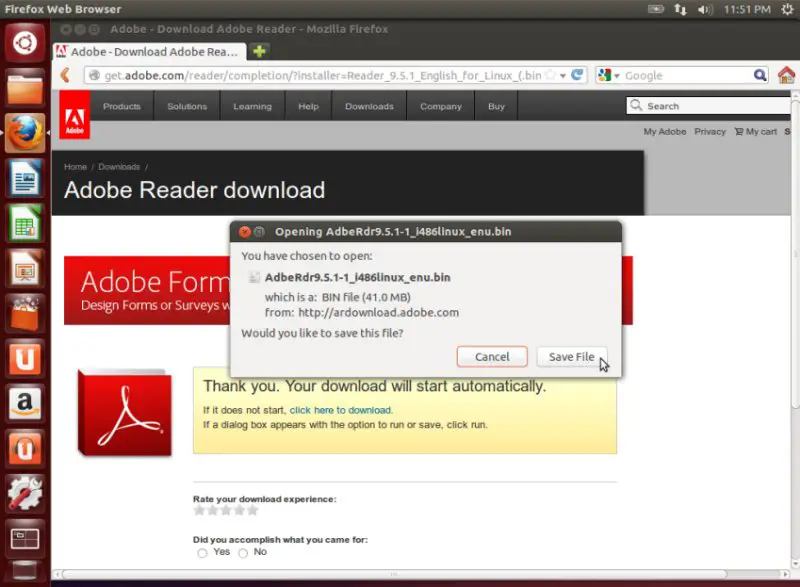This screenshot has width=800, height=587.
Task: Open the Solutions menu on Adobe site
Action: [x=187, y=106]
